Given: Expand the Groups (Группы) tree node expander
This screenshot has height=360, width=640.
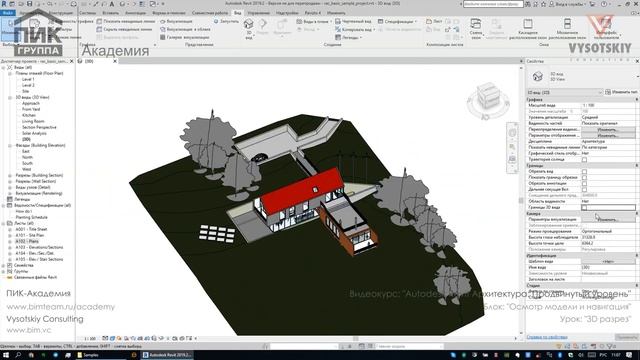Looking at the screenshot, I should pyautogui.click(x=3, y=271).
